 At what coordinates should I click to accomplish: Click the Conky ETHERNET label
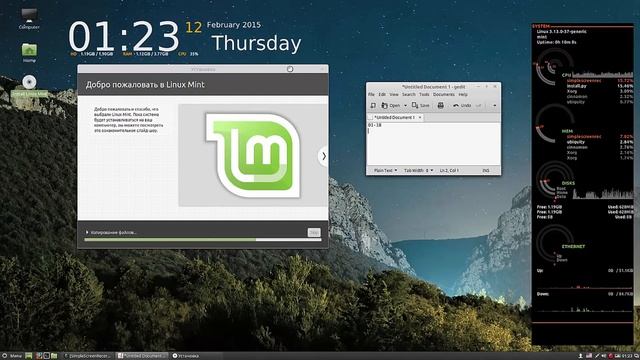pyautogui.click(x=573, y=247)
